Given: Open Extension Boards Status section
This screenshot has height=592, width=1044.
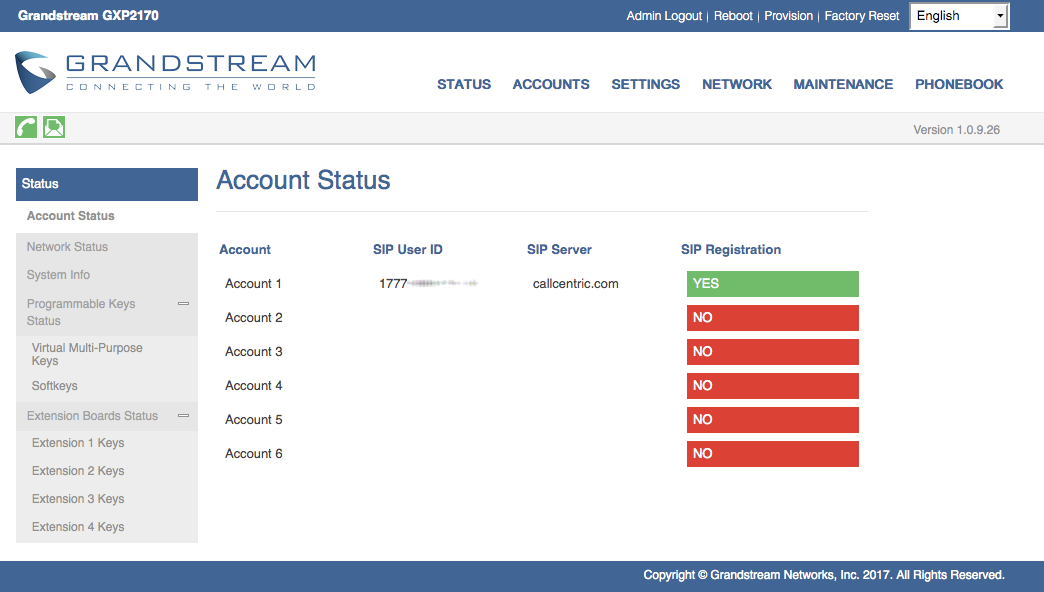Looking at the screenshot, I should click(x=93, y=416).
